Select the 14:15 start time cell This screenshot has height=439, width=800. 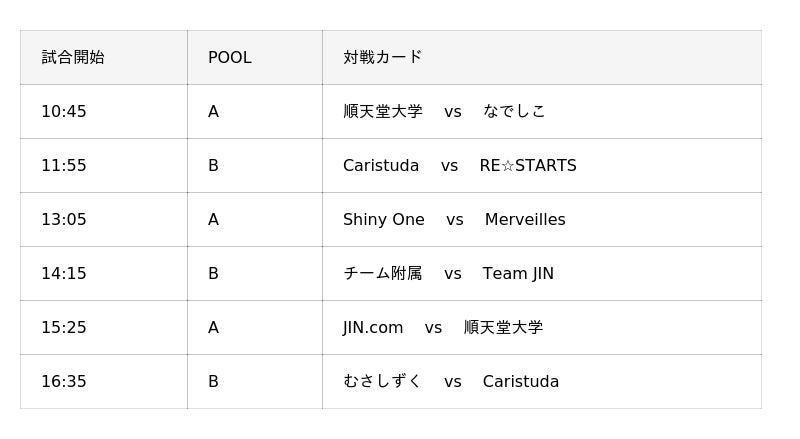[x=64, y=274]
